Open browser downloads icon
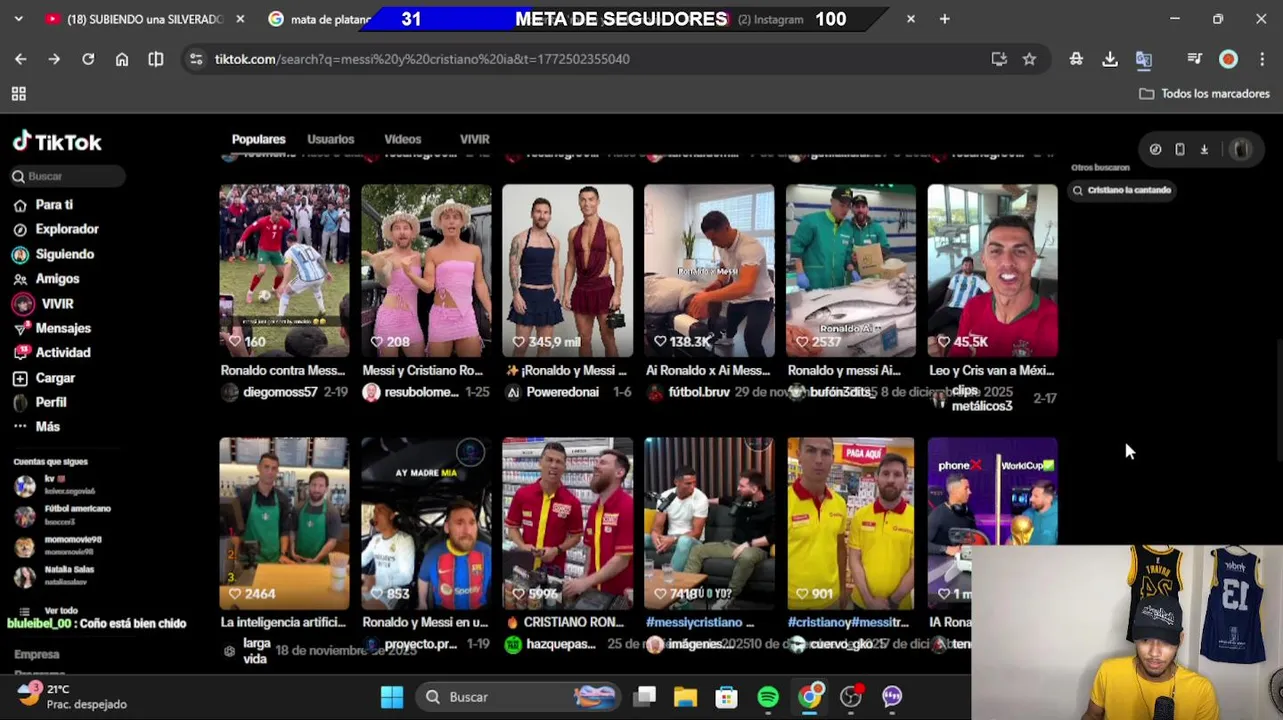 tap(1110, 59)
